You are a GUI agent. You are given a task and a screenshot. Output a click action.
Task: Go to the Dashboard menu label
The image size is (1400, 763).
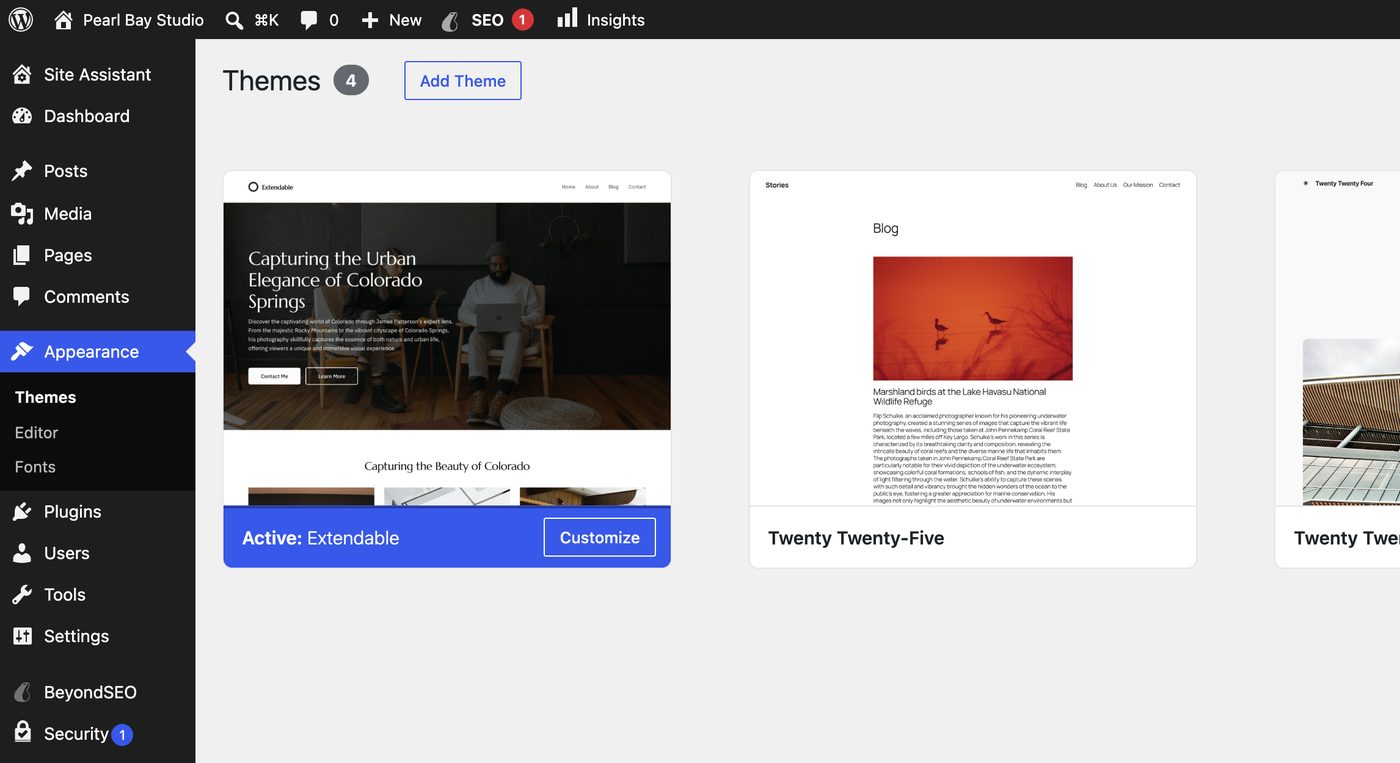(87, 116)
